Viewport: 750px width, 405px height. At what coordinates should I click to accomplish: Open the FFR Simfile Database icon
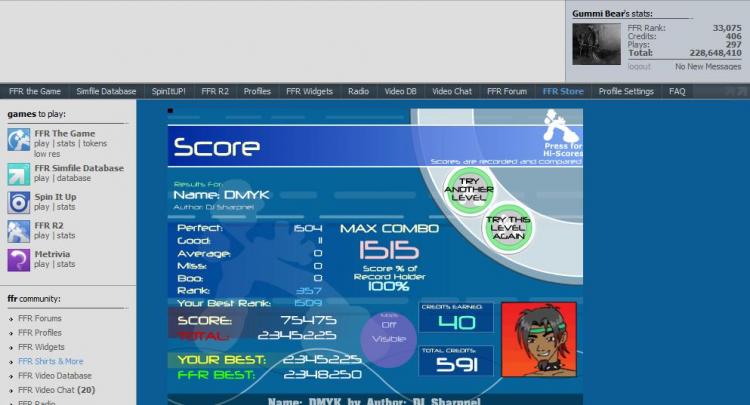pos(18,174)
